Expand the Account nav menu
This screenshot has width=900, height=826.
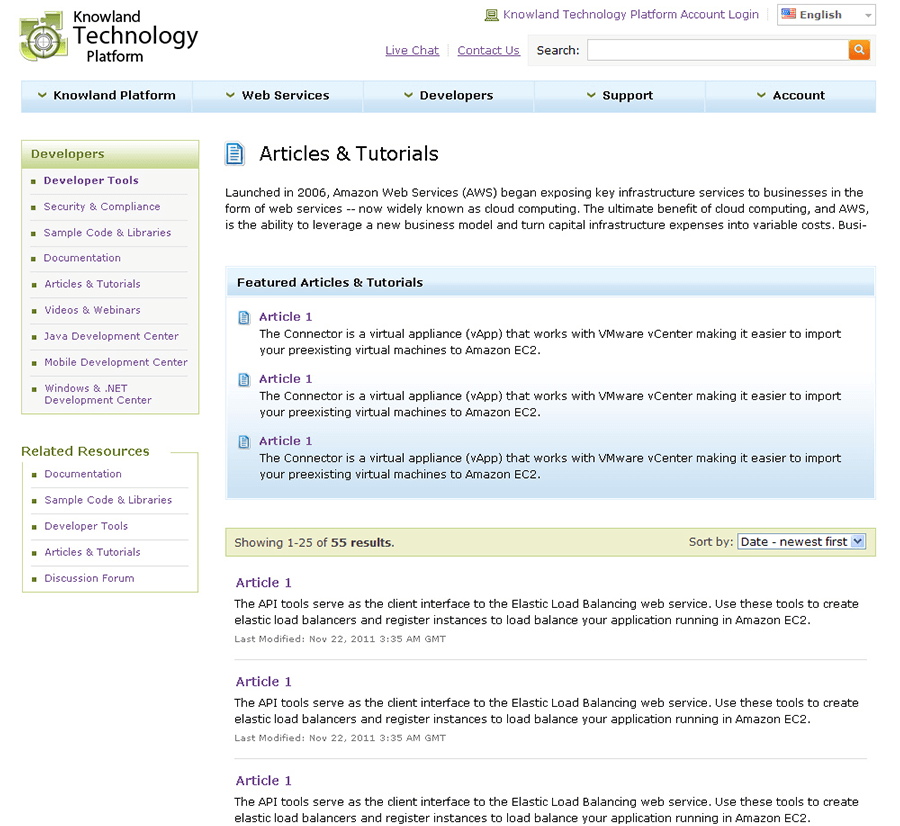pos(790,96)
